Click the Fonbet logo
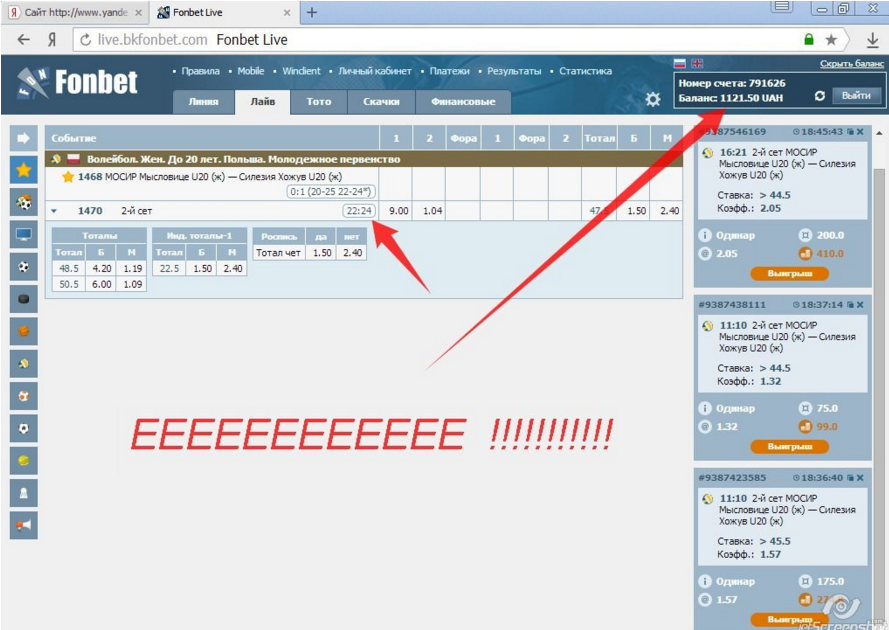The image size is (889, 630). click(x=77, y=82)
